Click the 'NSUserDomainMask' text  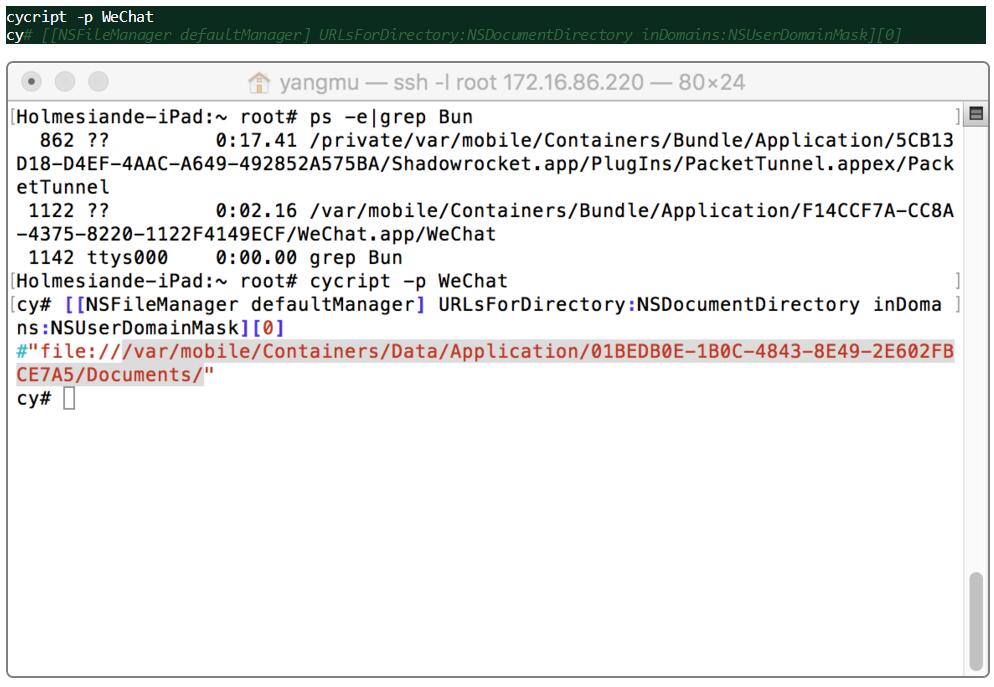(145, 328)
